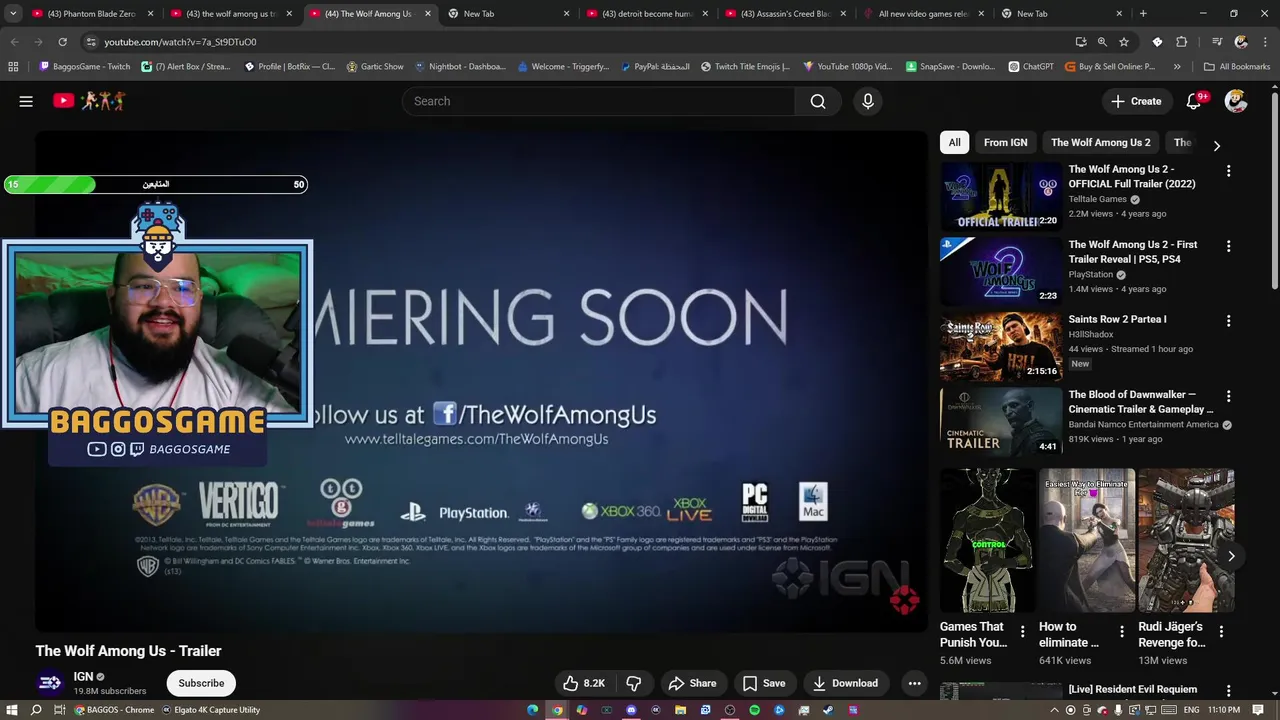Viewport: 1280px width, 720px height.
Task: Open Windows Start menu
Action: tap(12, 710)
